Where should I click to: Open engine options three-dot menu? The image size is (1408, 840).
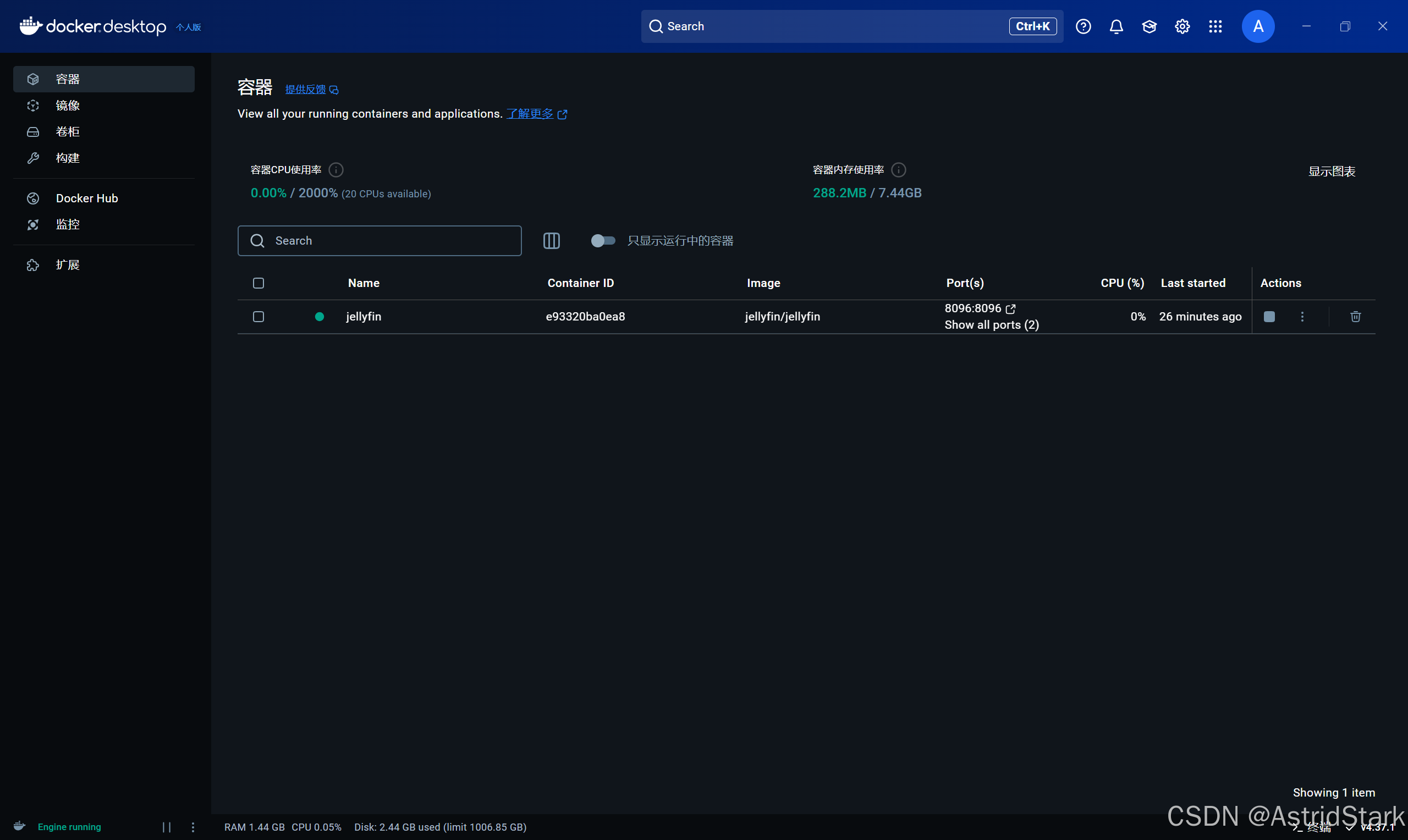coord(193,827)
